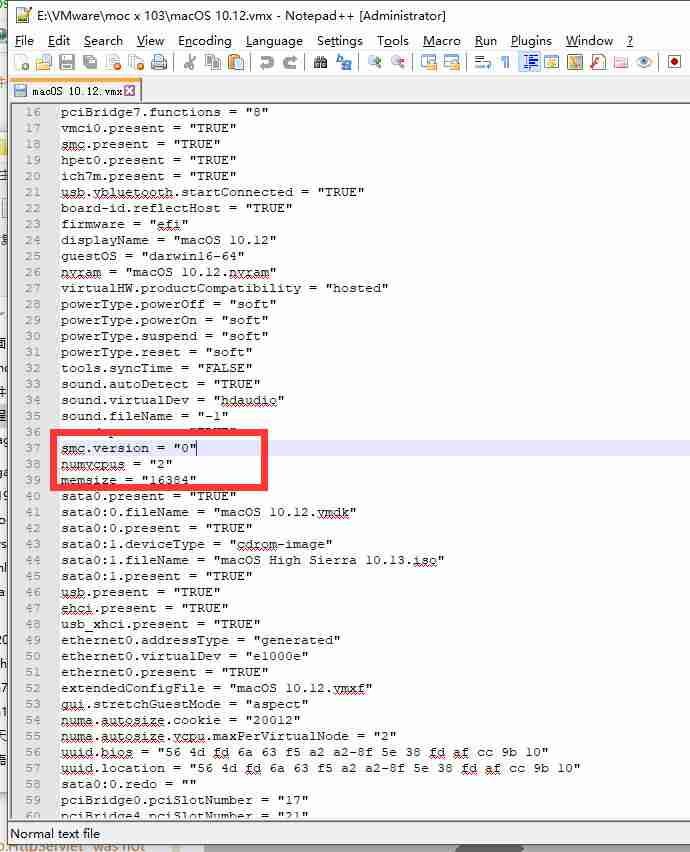
Task: Click line 18 smc.present = "TRUE"
Action: tap(140, 144)
